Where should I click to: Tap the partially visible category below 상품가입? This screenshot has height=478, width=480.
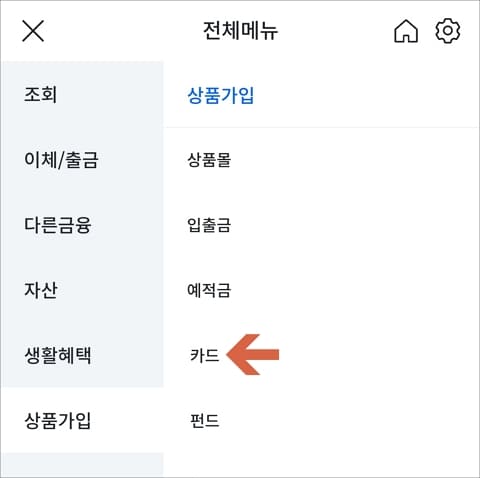[82, 465]
